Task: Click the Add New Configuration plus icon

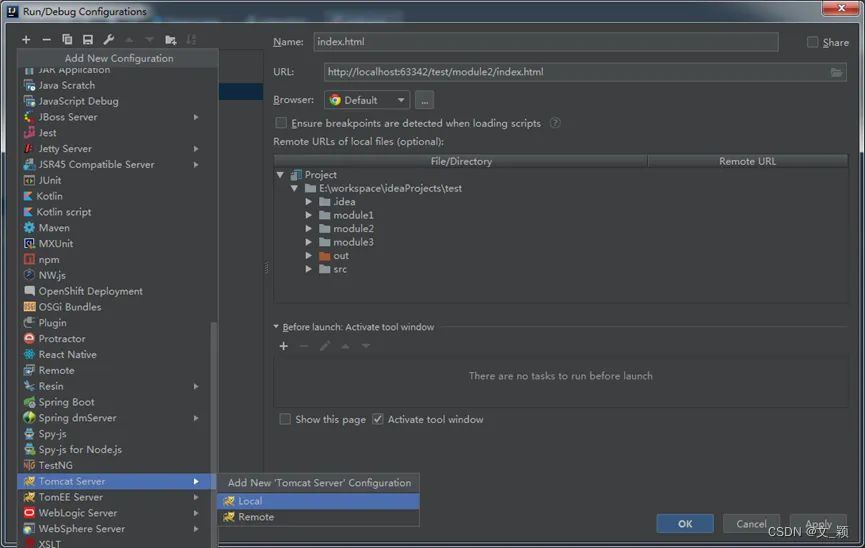Action: point(26,40)
